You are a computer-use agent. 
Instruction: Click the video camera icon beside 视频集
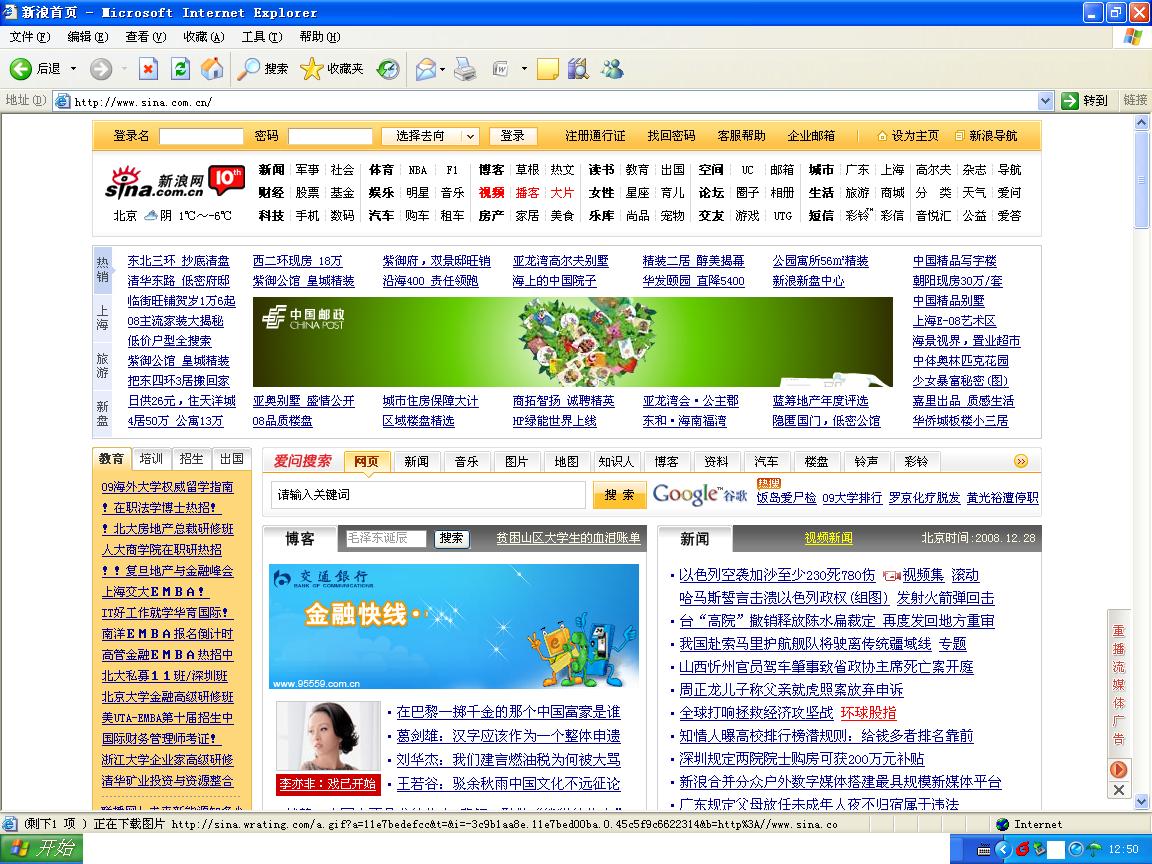[x=891, y=576]
